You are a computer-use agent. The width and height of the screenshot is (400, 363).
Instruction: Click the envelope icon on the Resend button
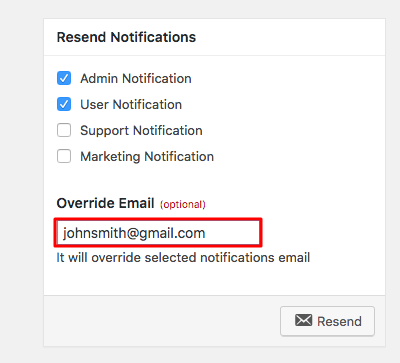point(303,320)
